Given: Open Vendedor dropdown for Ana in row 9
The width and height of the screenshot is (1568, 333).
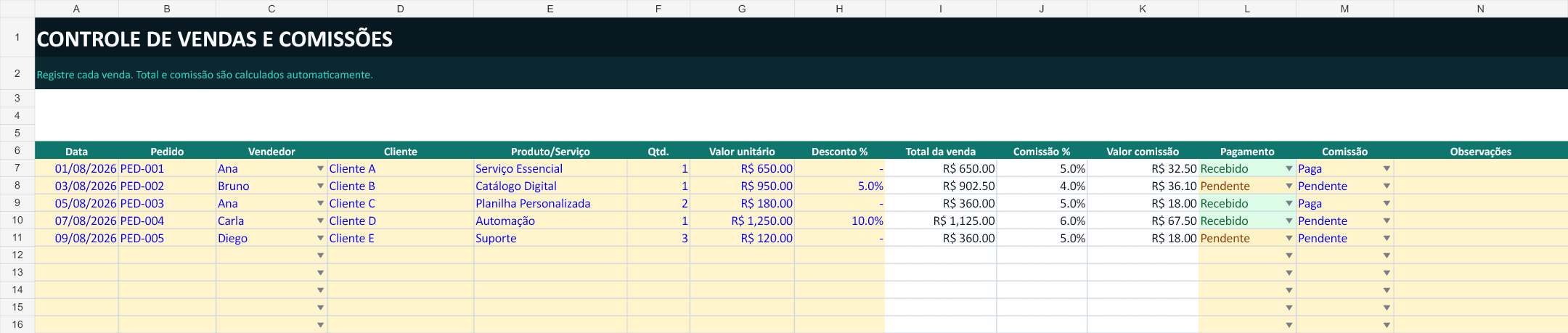Looking at the screenshot, I should coord(320,203).
